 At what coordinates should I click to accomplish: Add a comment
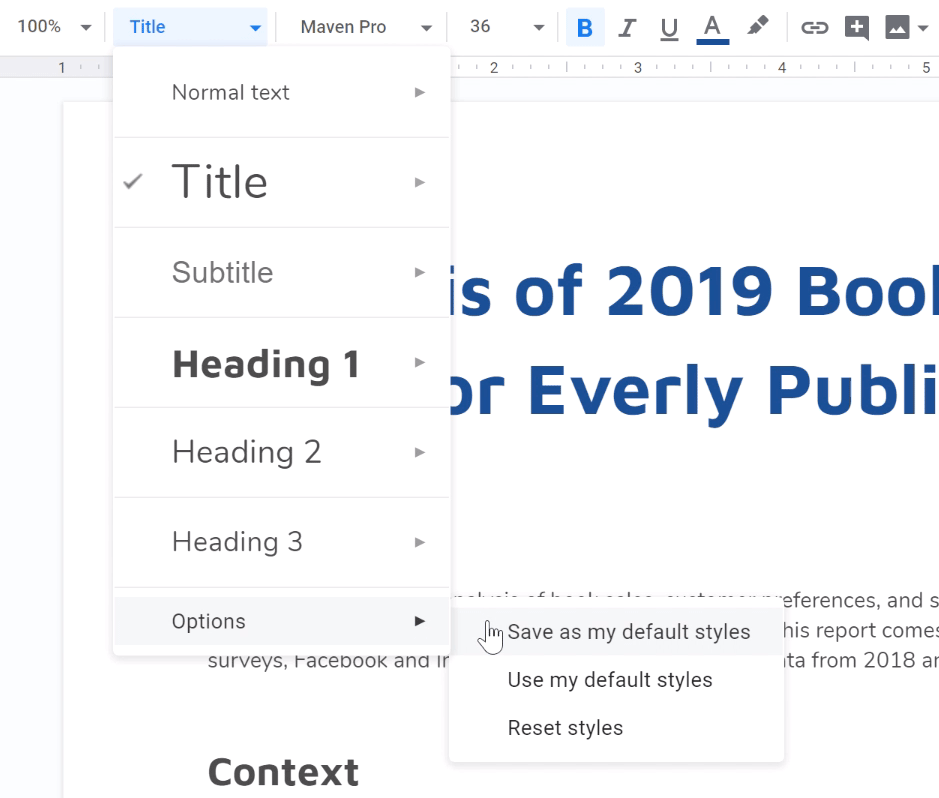coord(856,27)
